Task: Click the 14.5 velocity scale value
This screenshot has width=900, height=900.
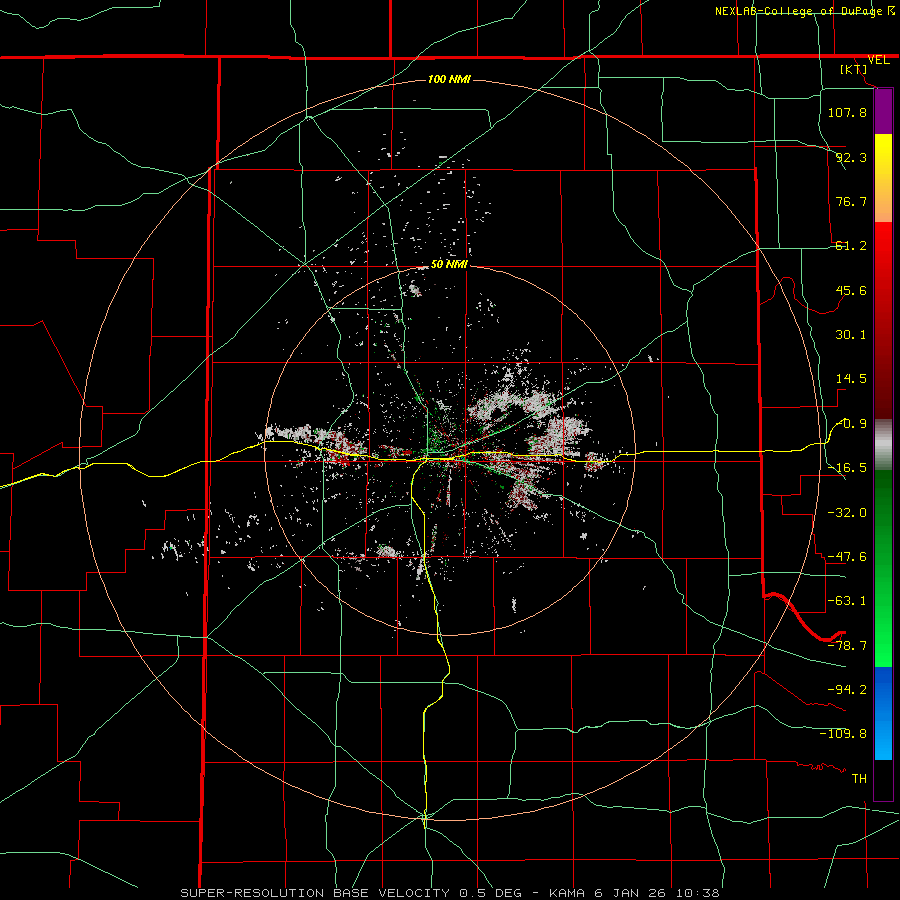Action: 851,379
